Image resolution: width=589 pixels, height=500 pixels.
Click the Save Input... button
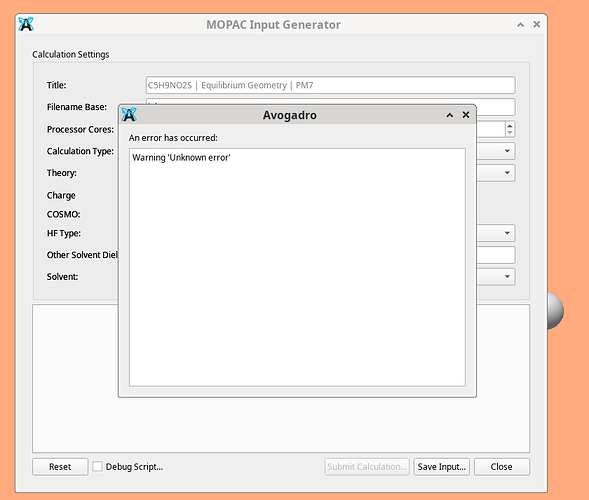tap(442, 467)
